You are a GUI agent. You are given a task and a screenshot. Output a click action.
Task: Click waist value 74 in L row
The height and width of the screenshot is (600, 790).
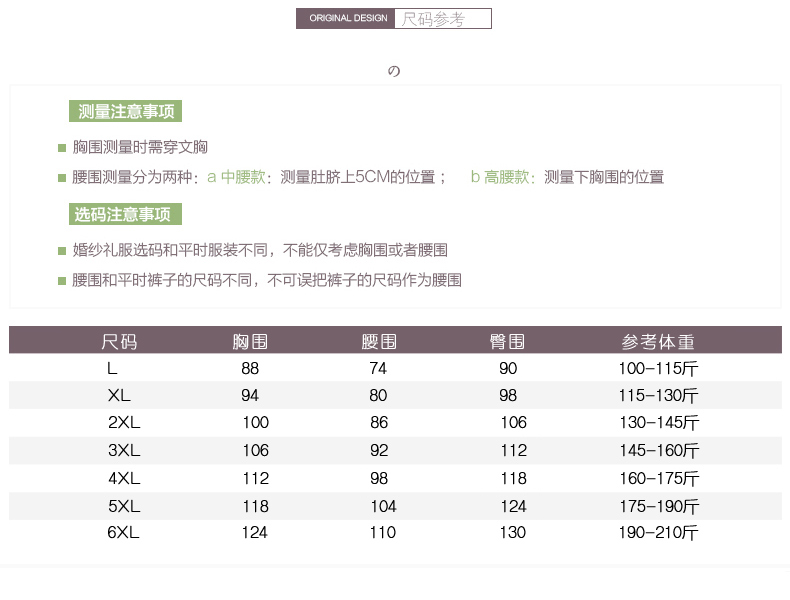click(378, 368)
